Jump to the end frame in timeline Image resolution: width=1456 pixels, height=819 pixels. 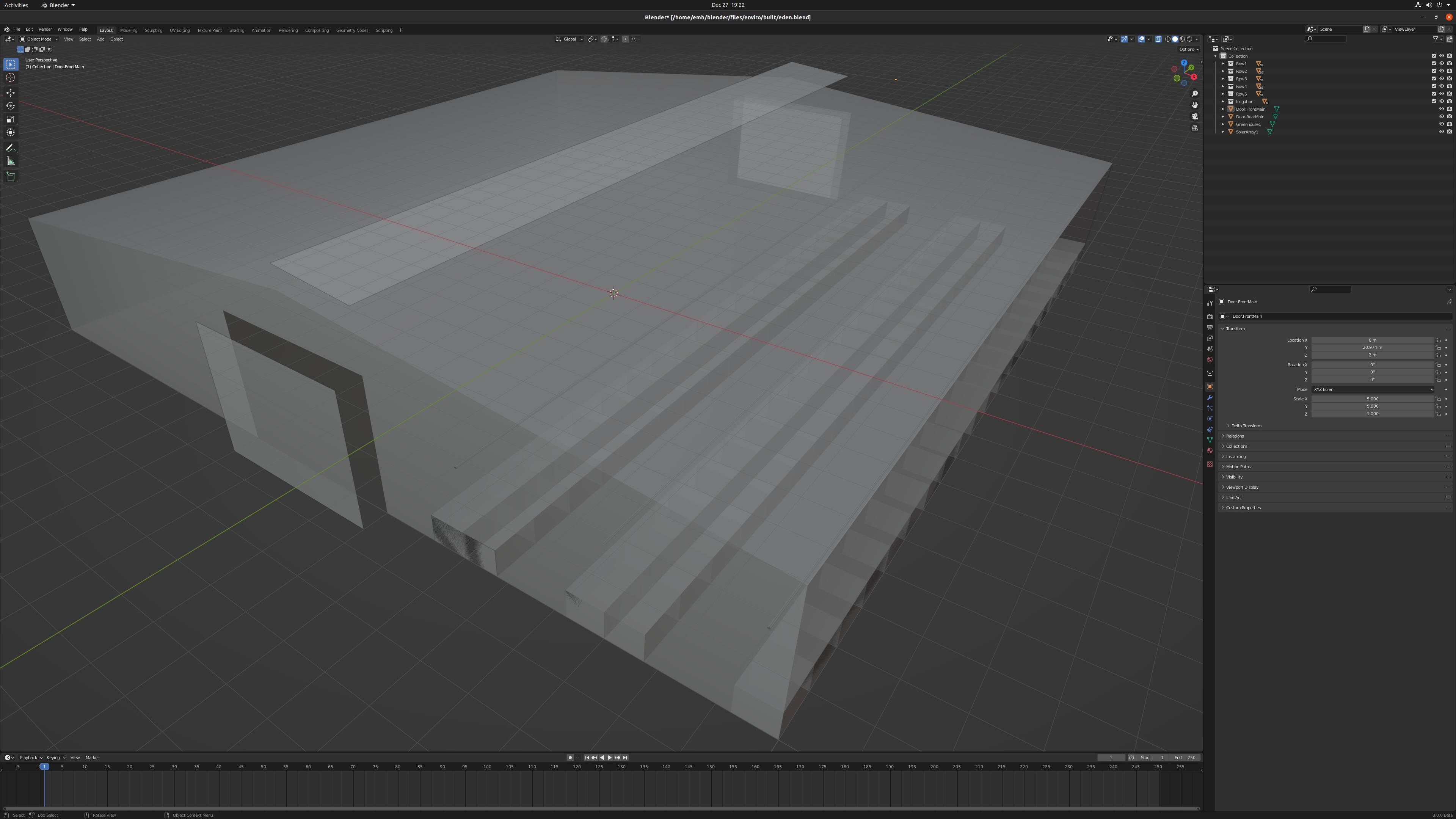pyautogui.click(x=624, y=758)
